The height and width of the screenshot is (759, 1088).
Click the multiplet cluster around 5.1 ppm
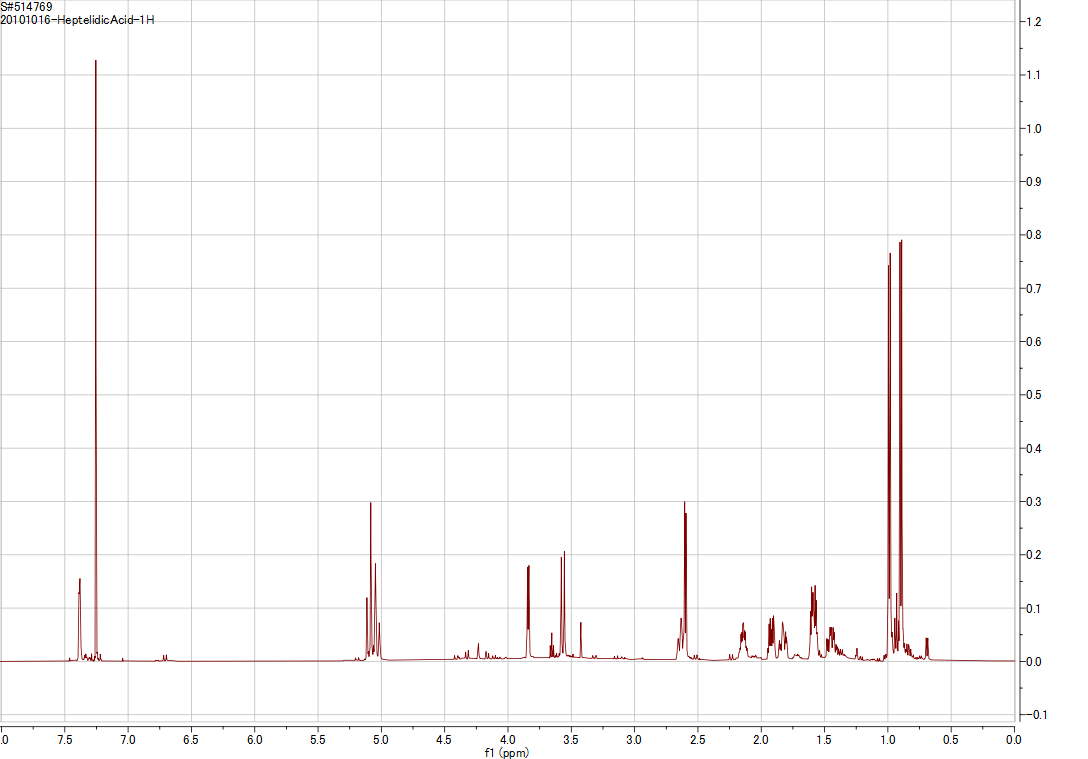coord(370,560)
